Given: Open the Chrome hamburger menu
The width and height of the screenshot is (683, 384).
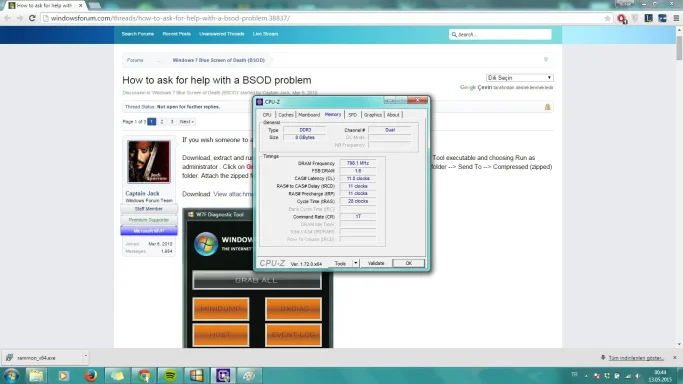Looking at the screenshot, I should 676,18.
